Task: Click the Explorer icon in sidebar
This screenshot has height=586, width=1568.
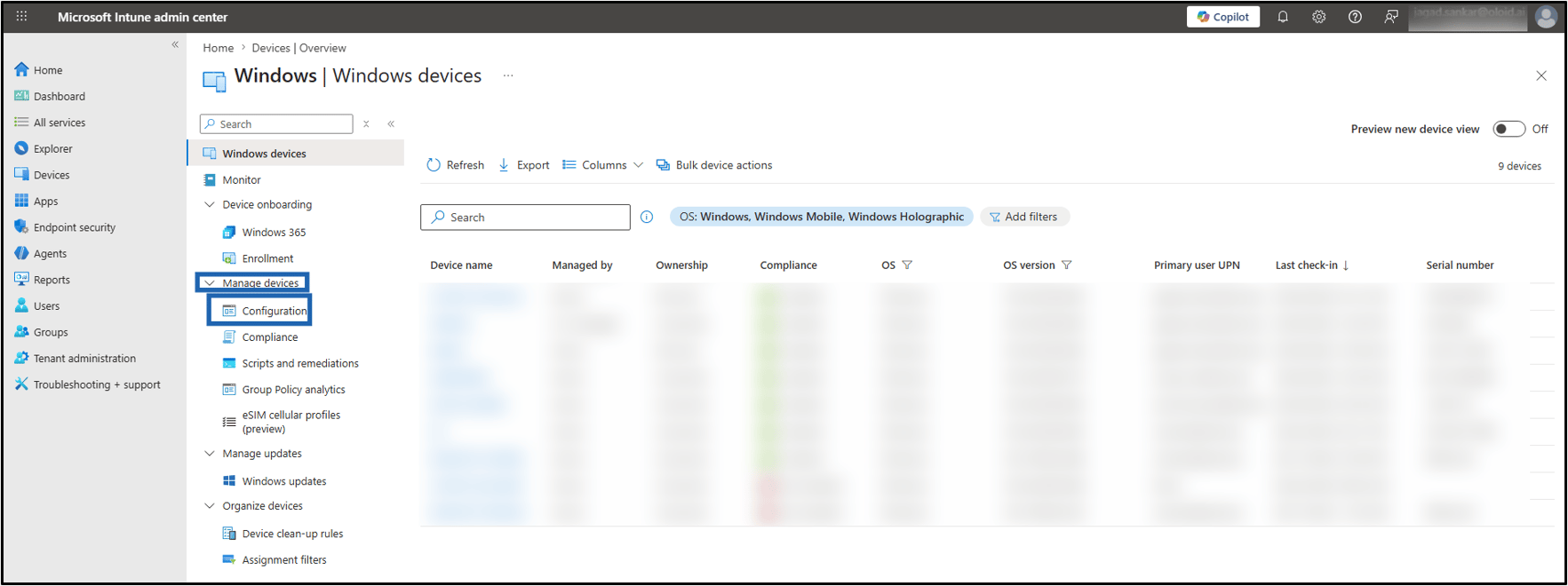Action: click(x=21, y=148)
